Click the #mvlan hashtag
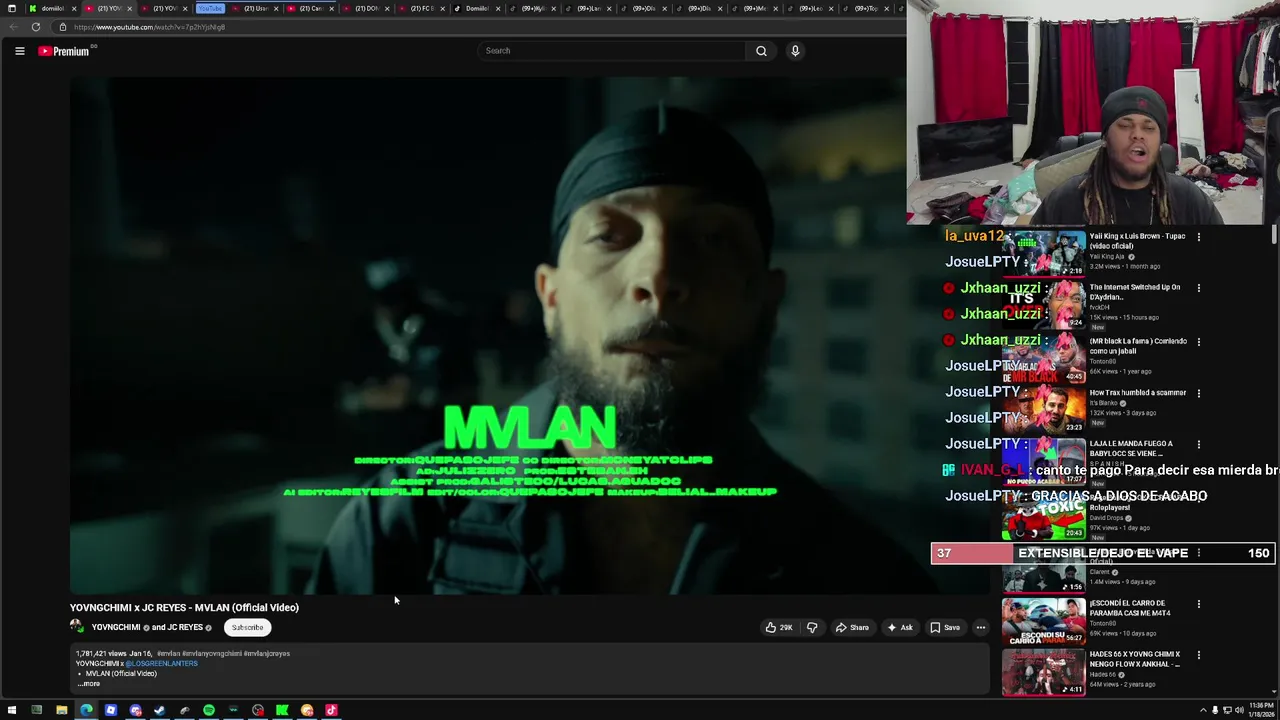The image size is (1280, 720). (x=168, y=654)
